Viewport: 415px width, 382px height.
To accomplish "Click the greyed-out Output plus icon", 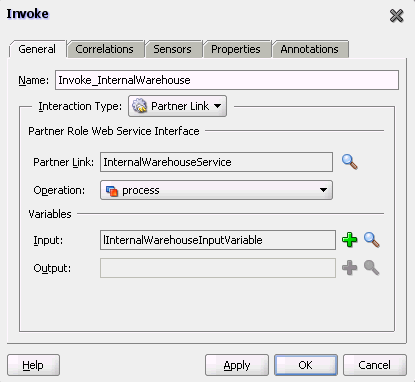I will [x=349, y=268].
